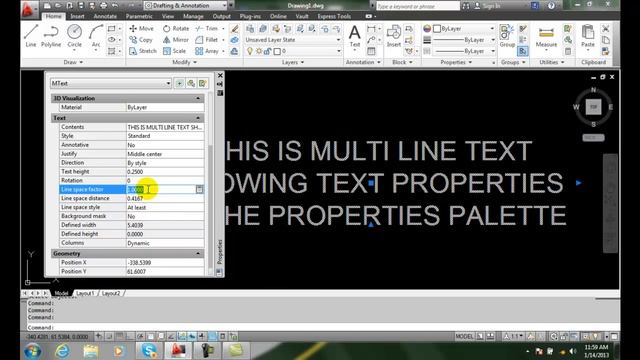The height and width of the screenshot is (360, 640).
Task: Activate the Rotate command
Action: pyautogui.click(x=176, y=29)
